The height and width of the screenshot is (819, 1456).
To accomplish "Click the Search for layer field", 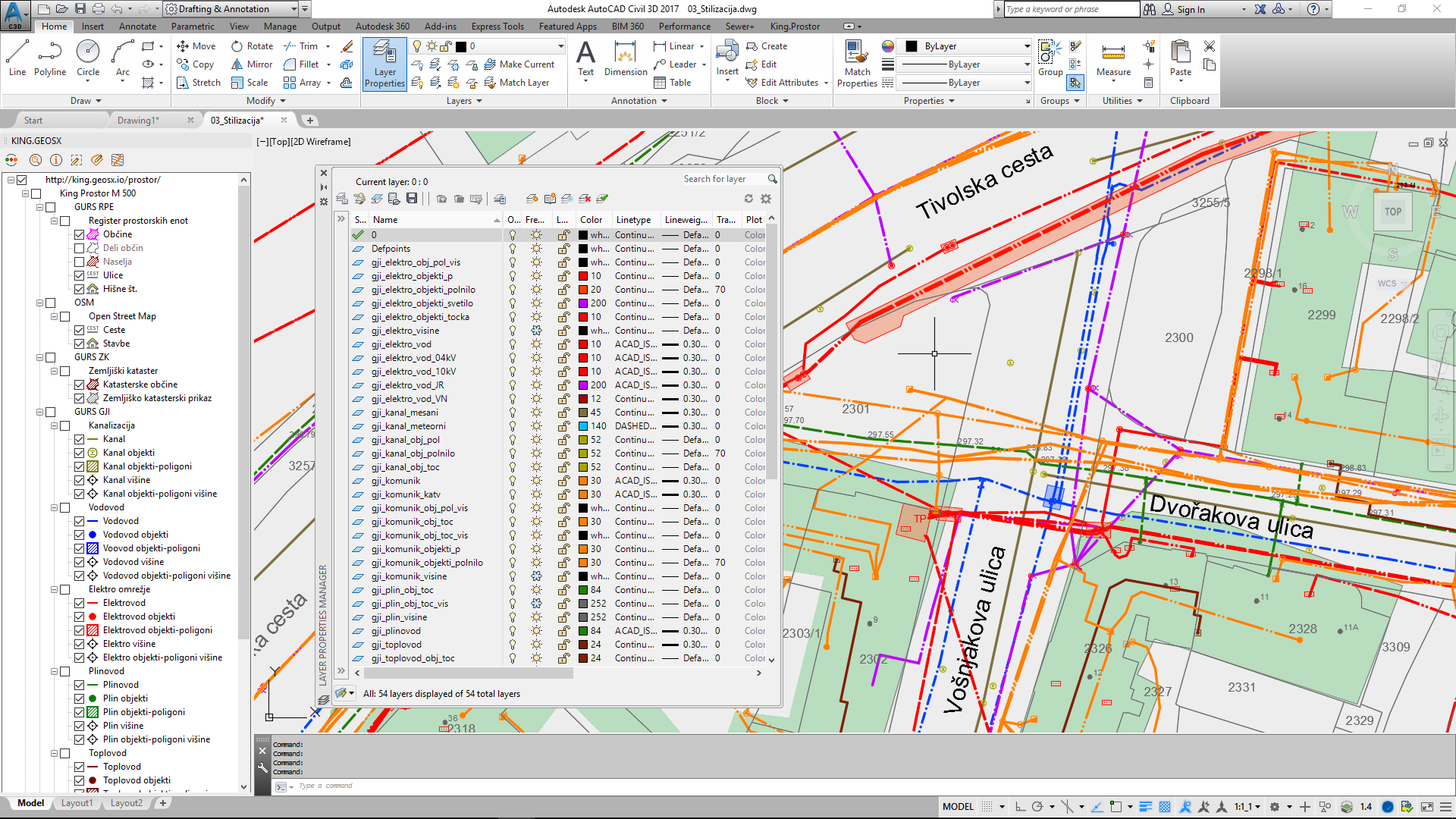I will (724, 179).
